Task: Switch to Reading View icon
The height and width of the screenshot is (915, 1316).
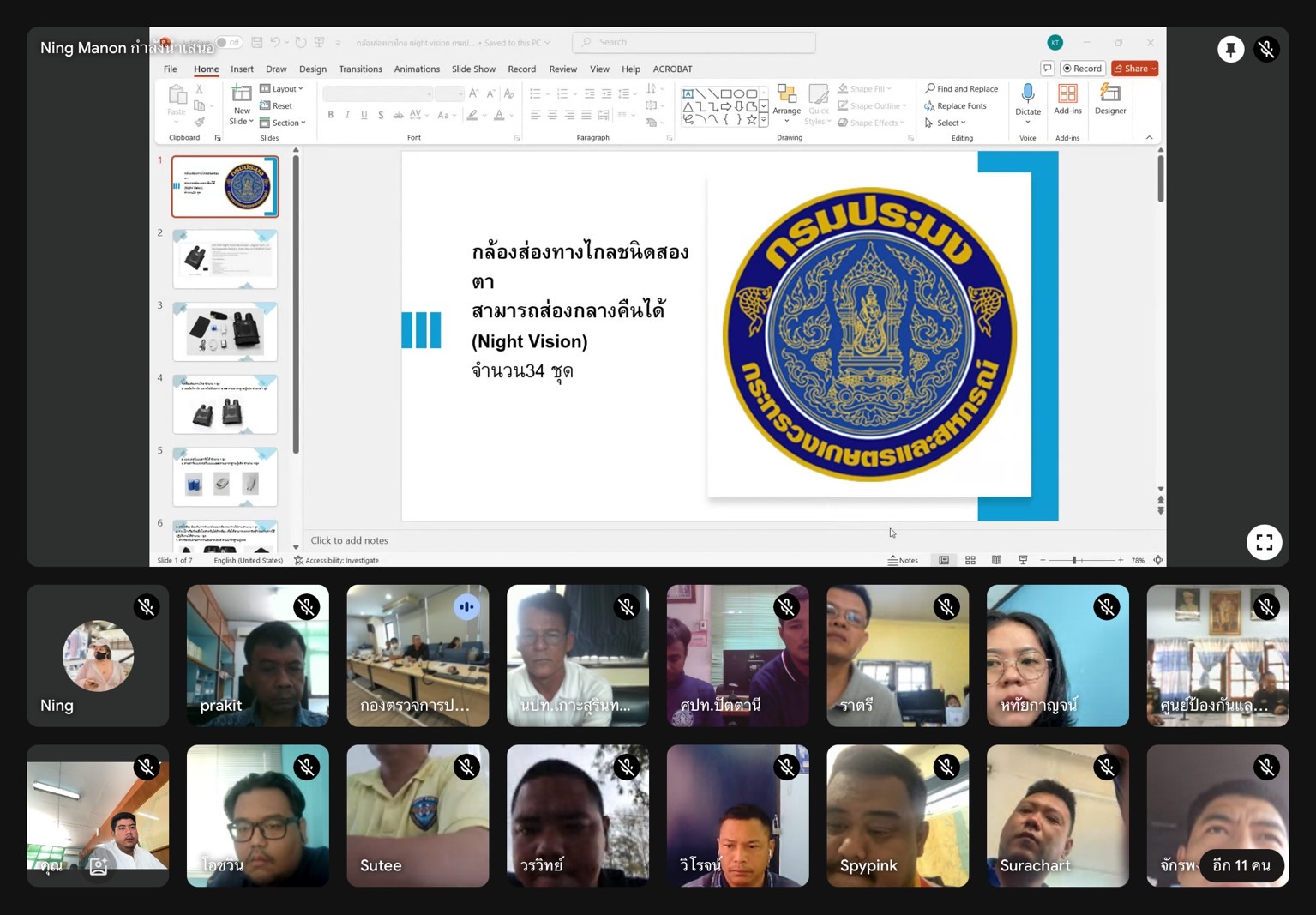Action: tap(996, 560)
